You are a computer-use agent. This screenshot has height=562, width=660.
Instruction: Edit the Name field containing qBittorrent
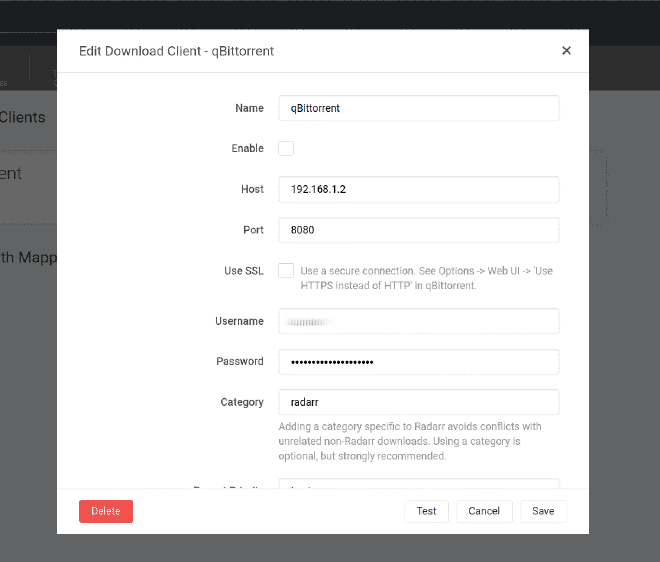coord(418,108)
